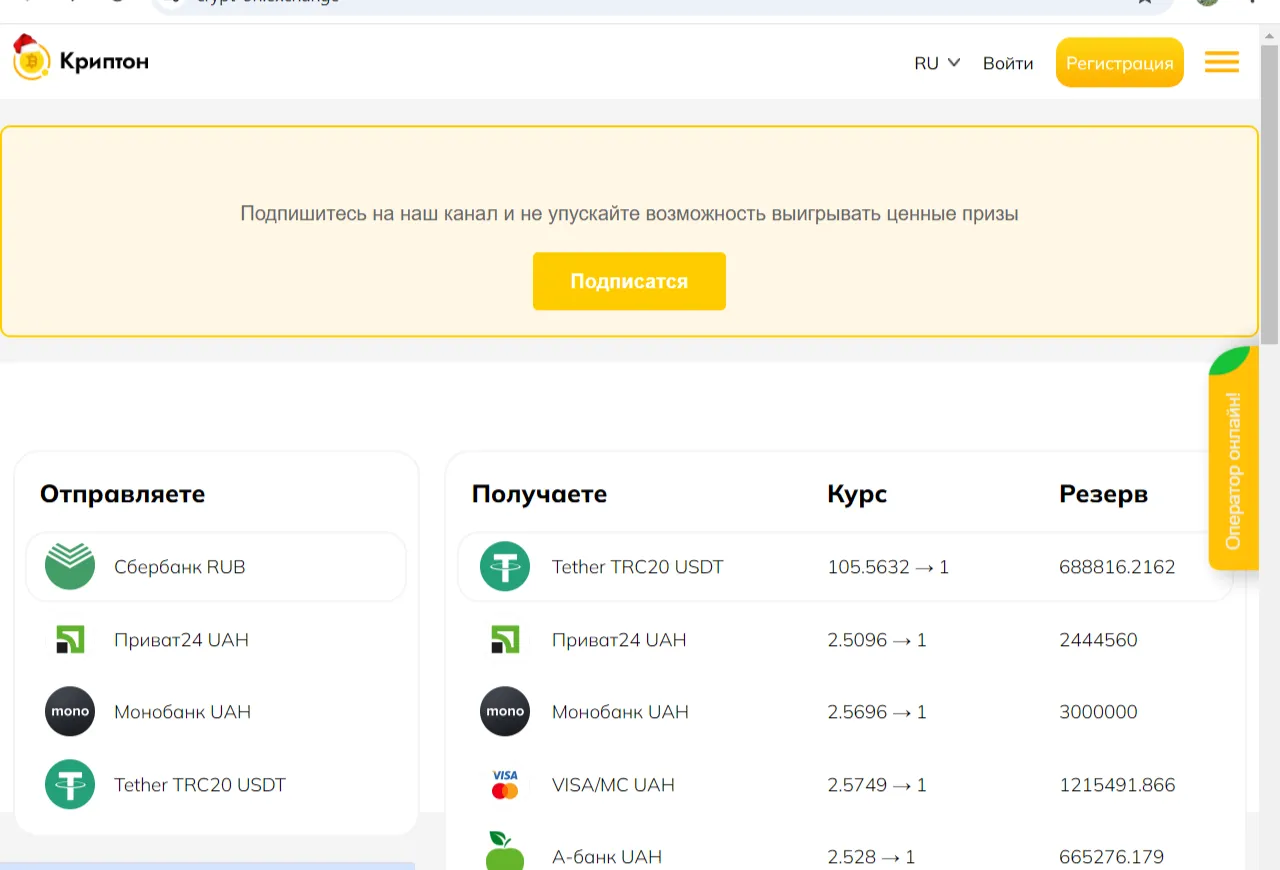Click reserve value 665276.179
Viewport: 1280px width, 870px height.
coord(1112,857)
